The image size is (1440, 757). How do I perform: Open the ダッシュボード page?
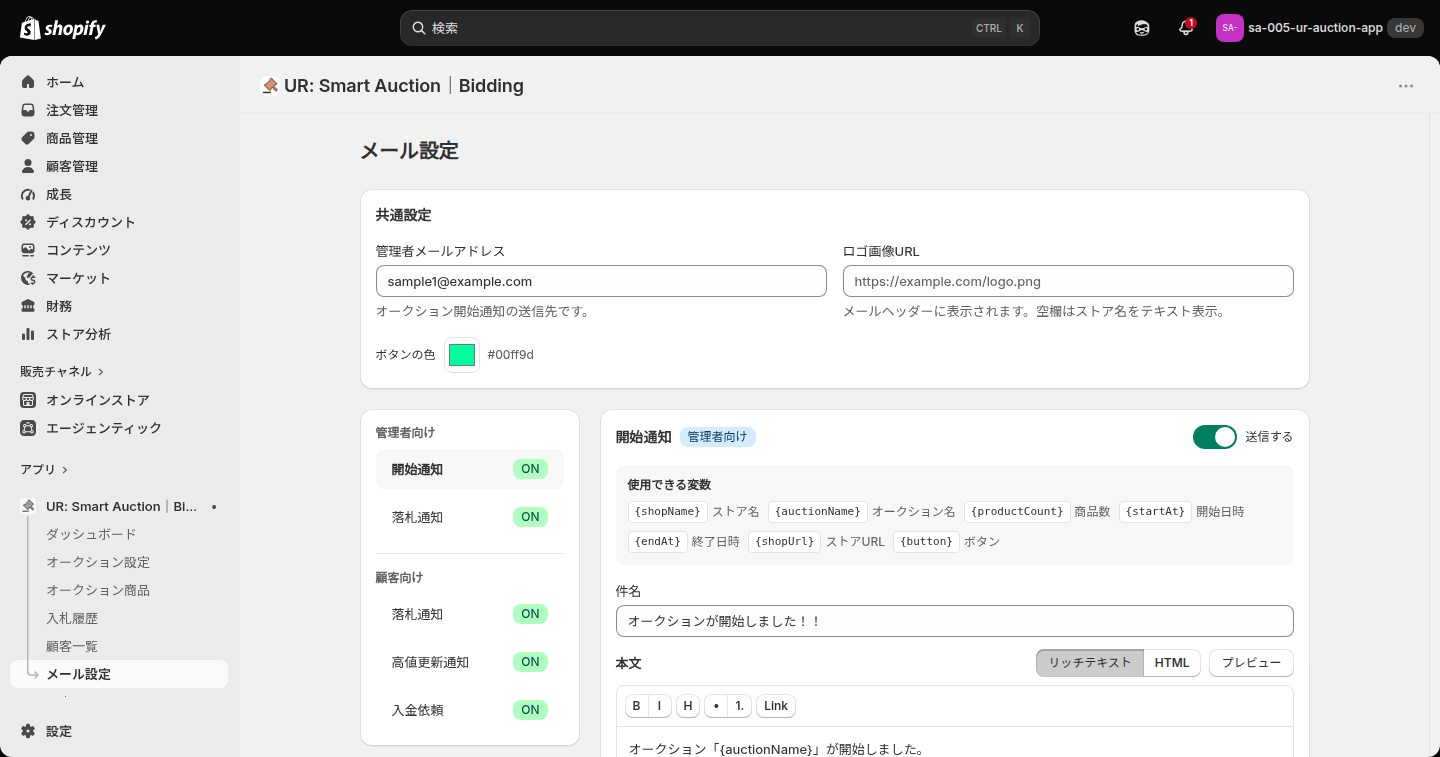tap(91, 534)
